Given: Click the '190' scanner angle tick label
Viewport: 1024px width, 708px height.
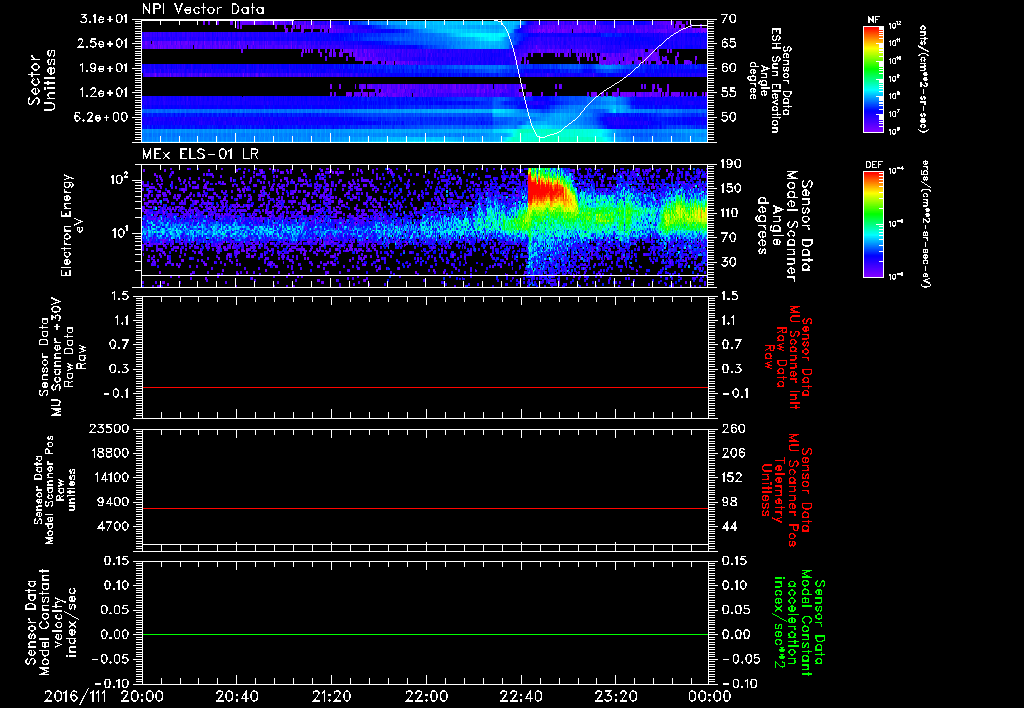Looking at the screenshot, I should coord(731,164).
